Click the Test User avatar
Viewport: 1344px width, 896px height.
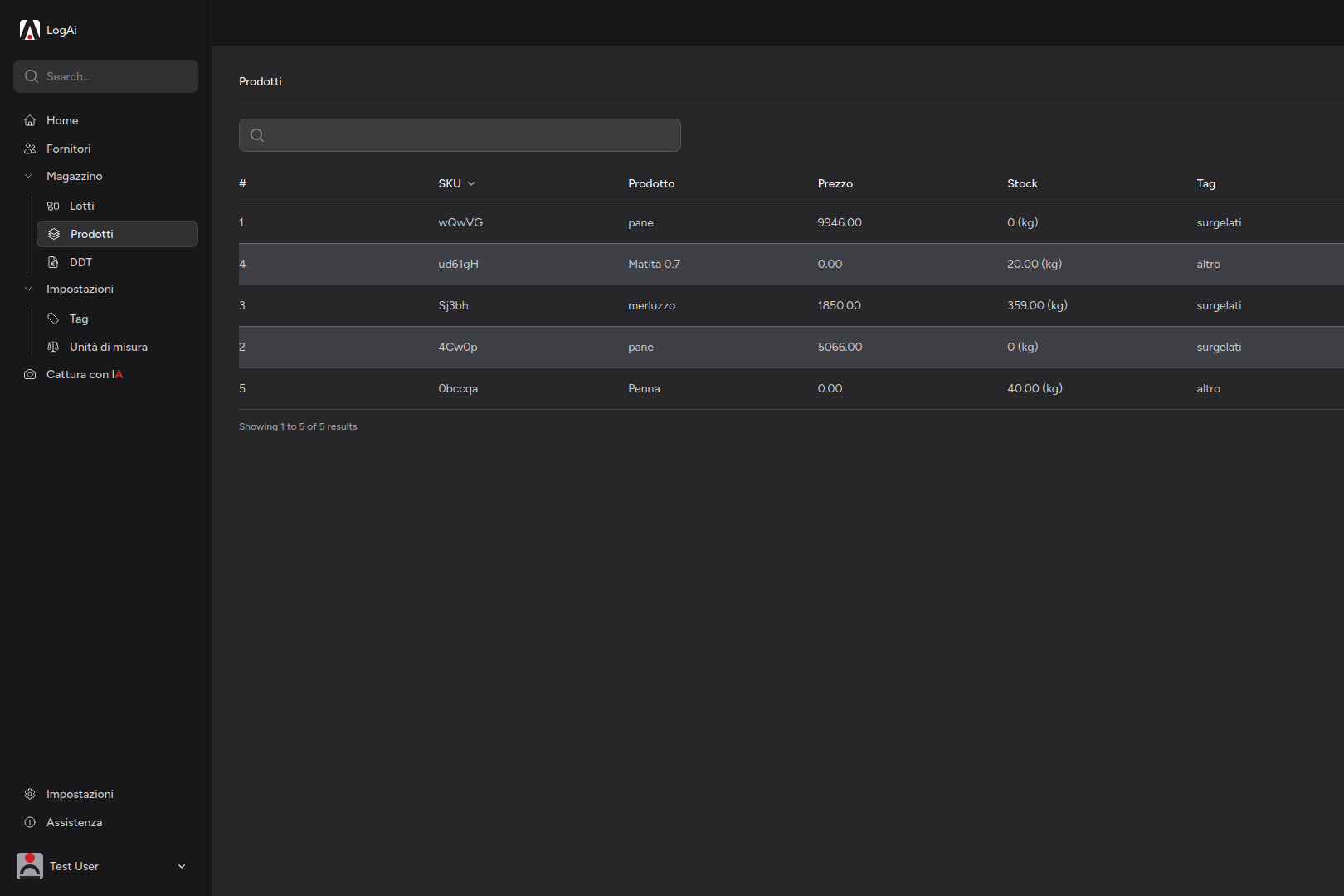click(x=30, y=865)
